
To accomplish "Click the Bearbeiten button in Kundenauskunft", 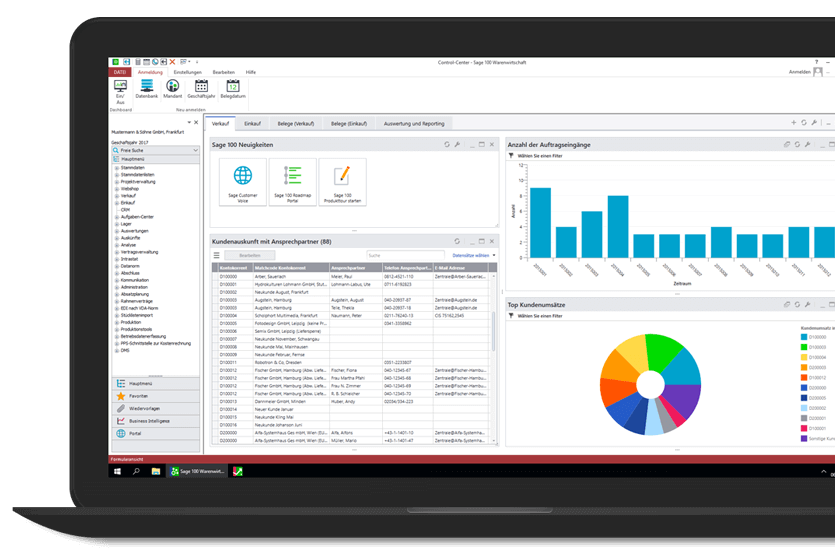I will 250,256.
